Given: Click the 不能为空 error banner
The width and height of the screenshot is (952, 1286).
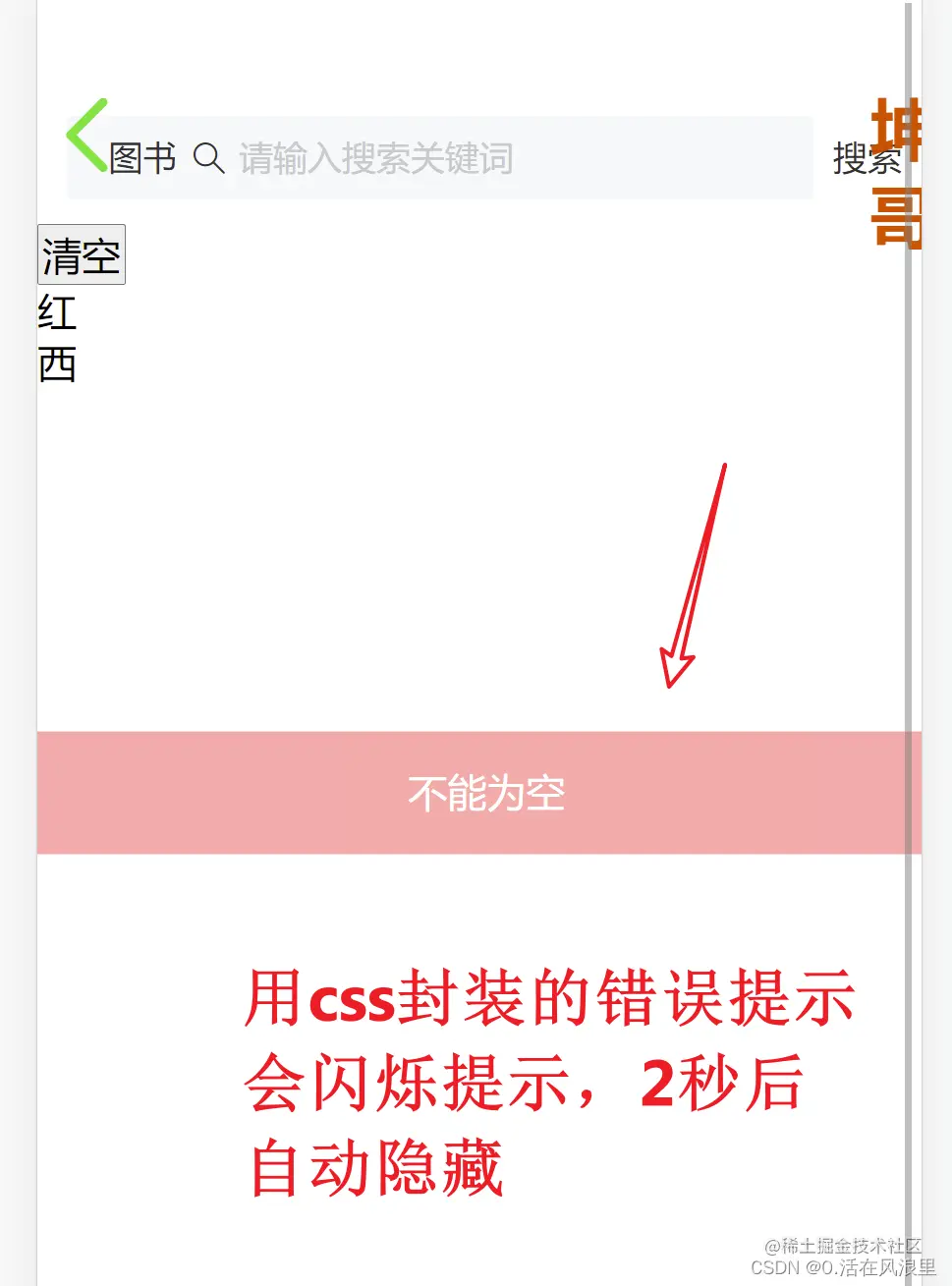Looking at the screenshot, I should tap(478, 793).
